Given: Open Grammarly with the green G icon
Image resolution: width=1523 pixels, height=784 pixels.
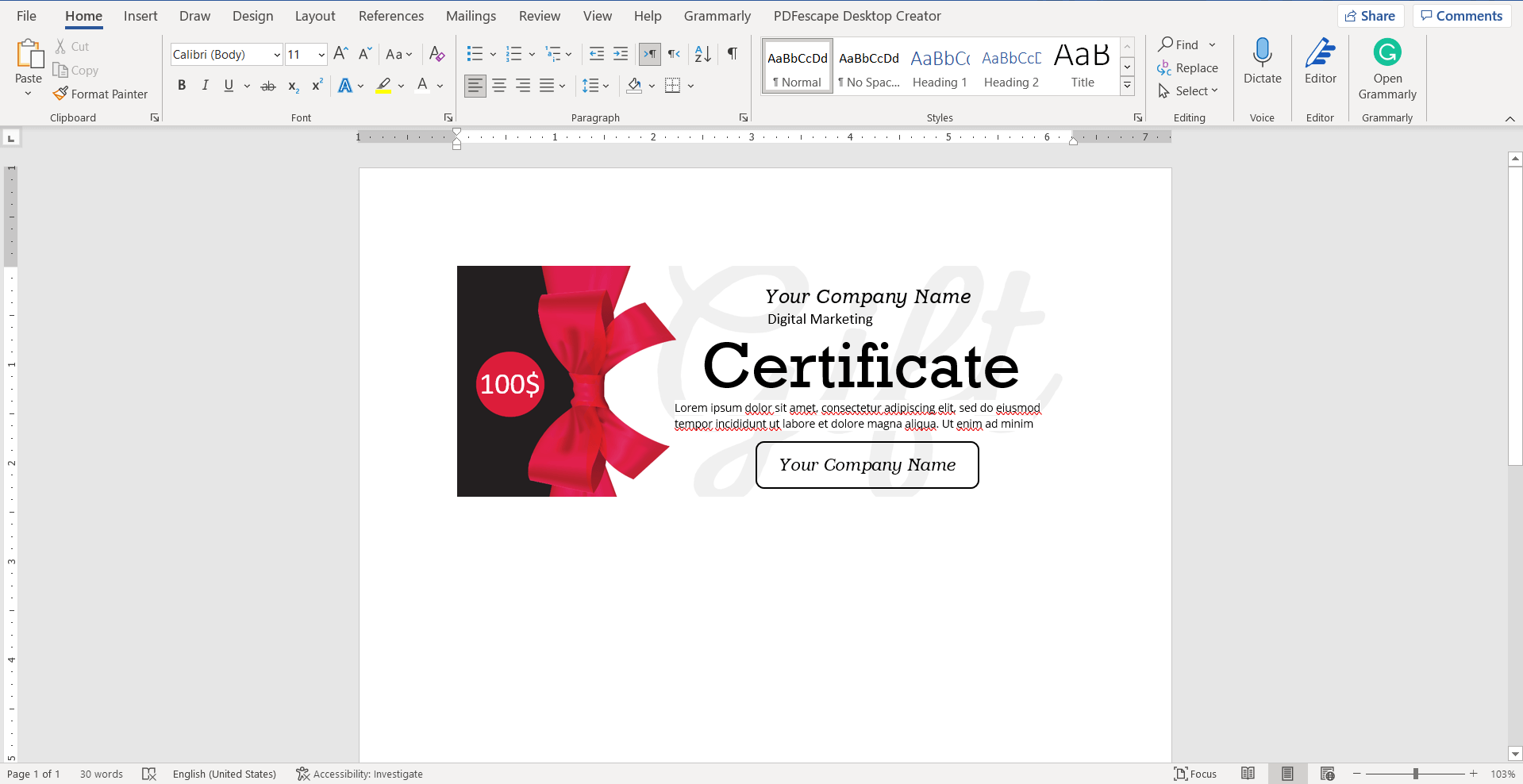Looking at the screenshot, I should click(1387, 52).
